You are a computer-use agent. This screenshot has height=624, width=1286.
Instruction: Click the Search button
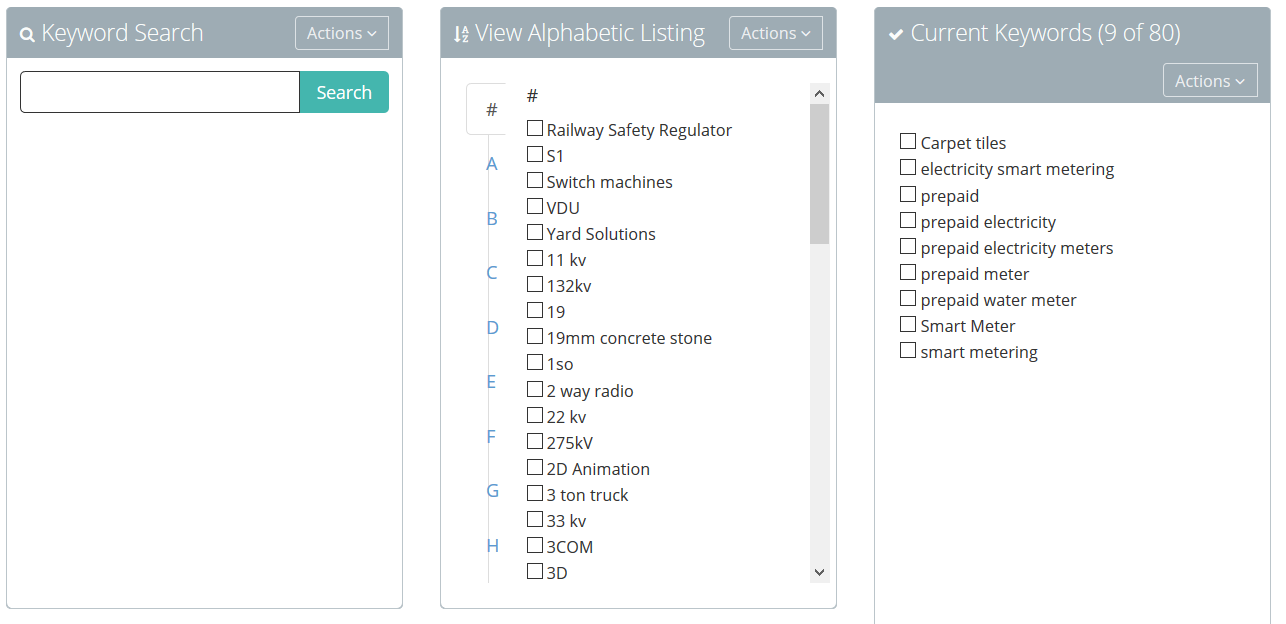344,92
